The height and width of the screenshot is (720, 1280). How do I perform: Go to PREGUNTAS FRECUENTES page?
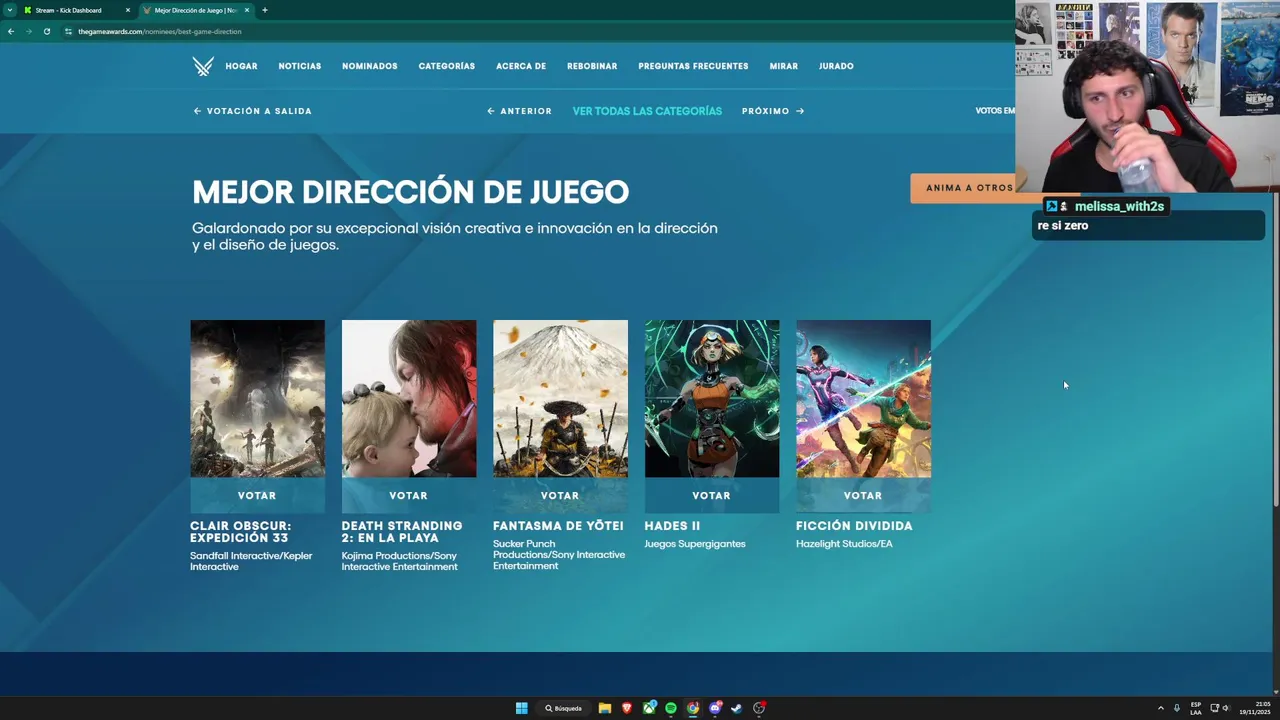point(693,66)
